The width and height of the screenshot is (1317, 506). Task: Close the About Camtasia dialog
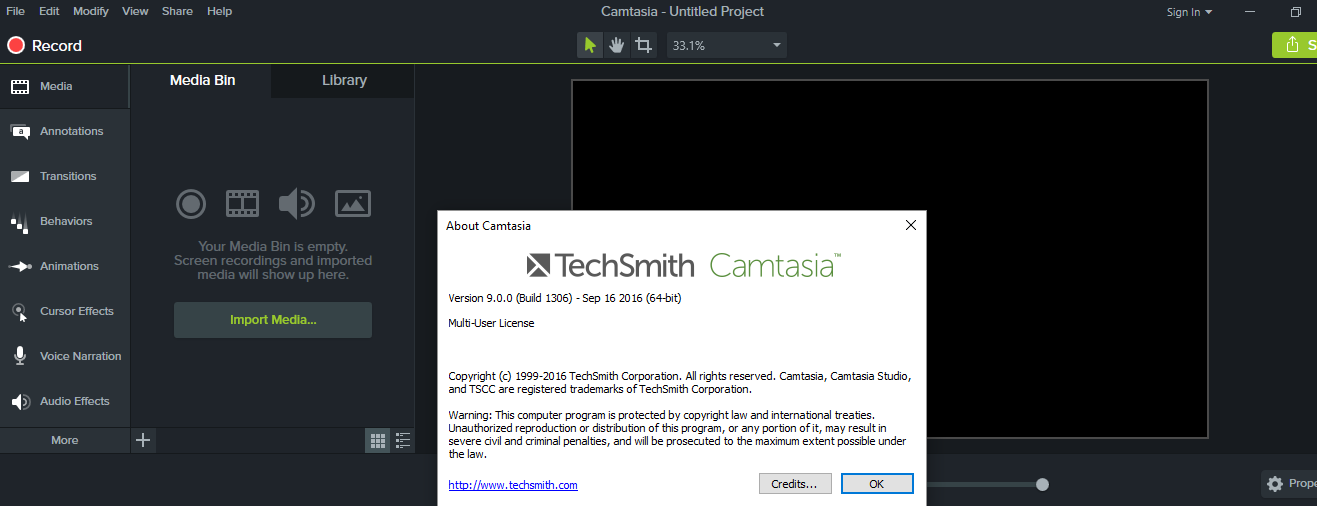point(910,225)
